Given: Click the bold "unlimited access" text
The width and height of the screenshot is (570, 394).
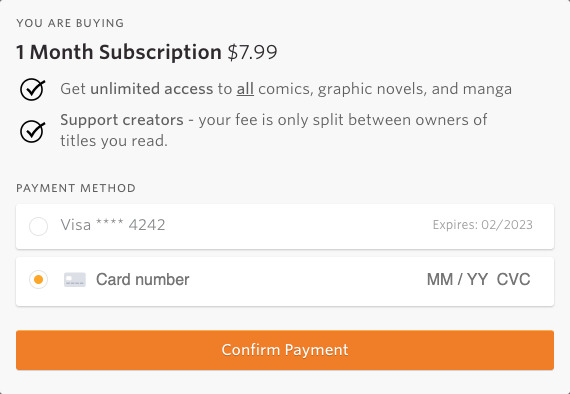Looking at the screenshot, I should 152,89.
